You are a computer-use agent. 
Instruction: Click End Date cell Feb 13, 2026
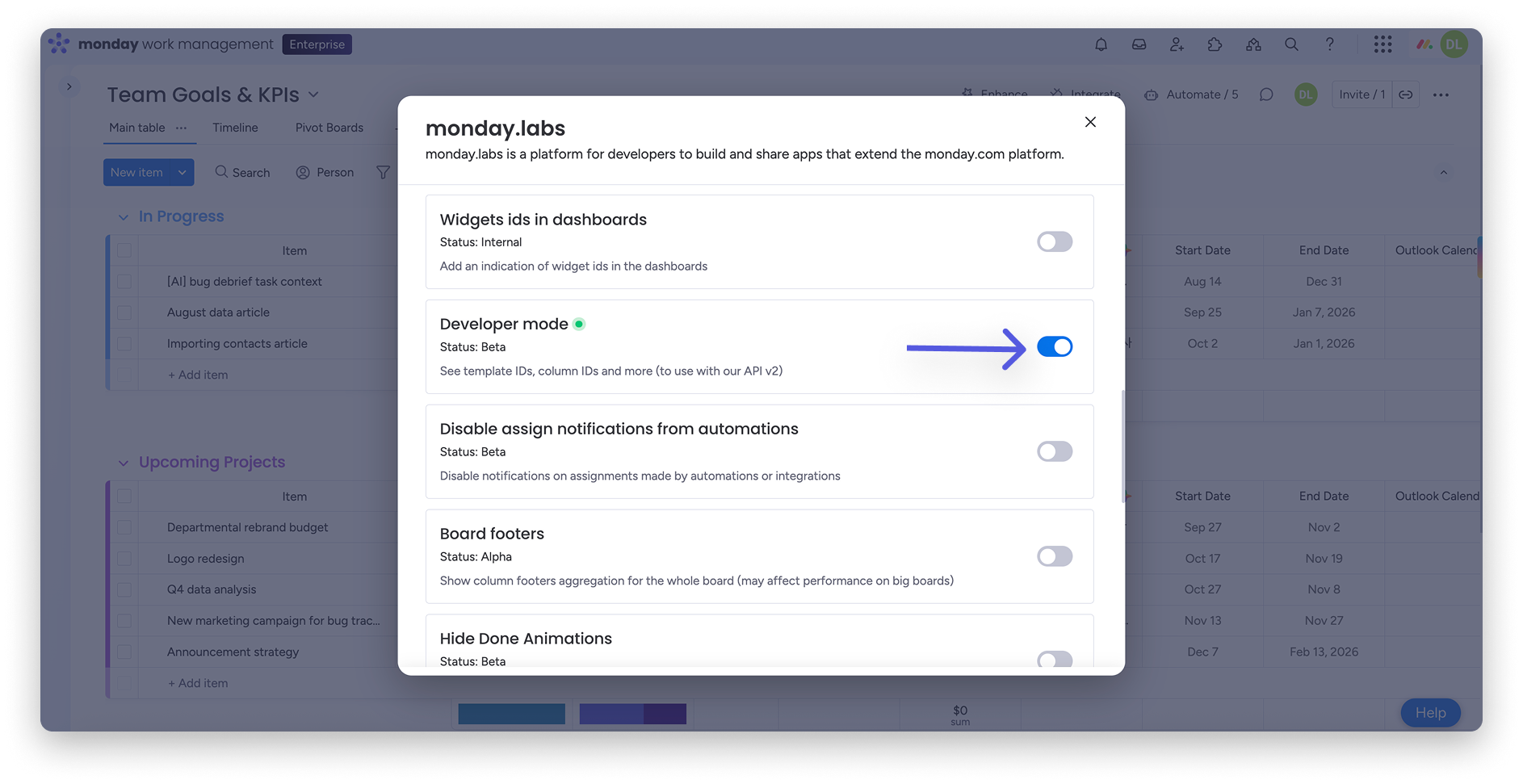[x=1324, y=652]
